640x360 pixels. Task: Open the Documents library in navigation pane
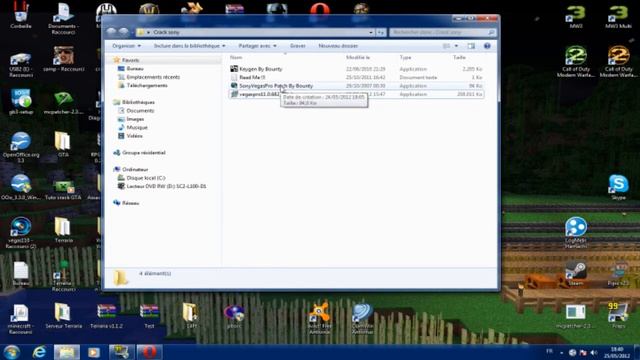point(140,111)
